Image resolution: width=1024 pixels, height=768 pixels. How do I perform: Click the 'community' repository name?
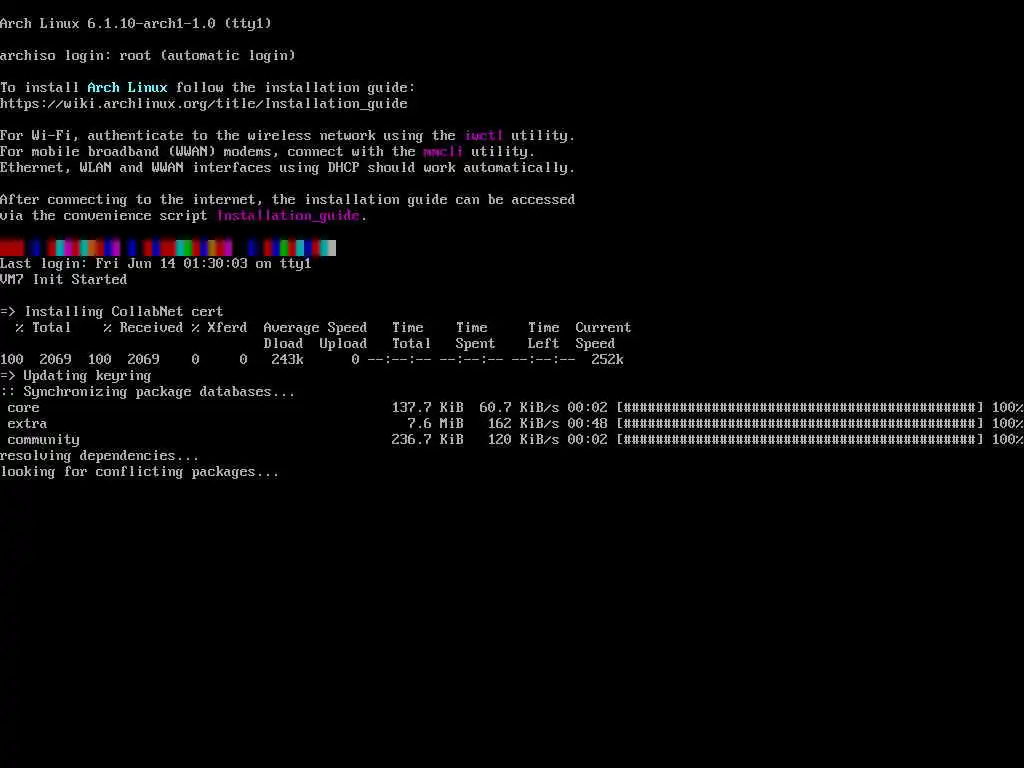[43, 440]
